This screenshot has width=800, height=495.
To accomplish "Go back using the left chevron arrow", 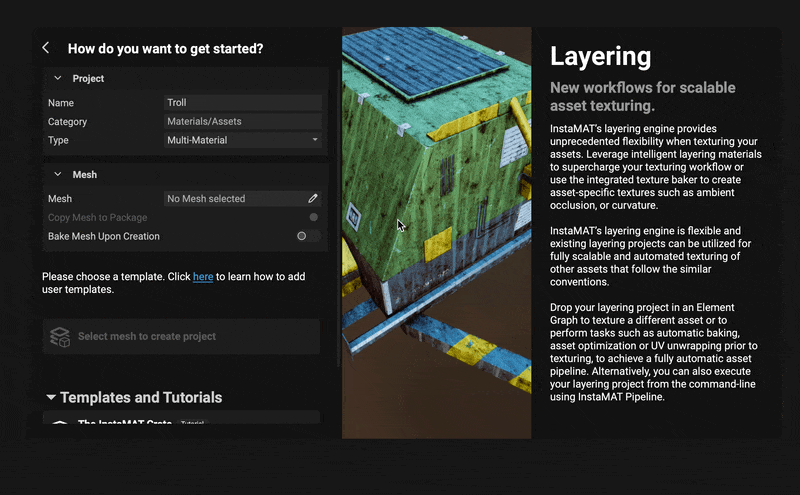I will pyautogui.click(x=46, y=48).
